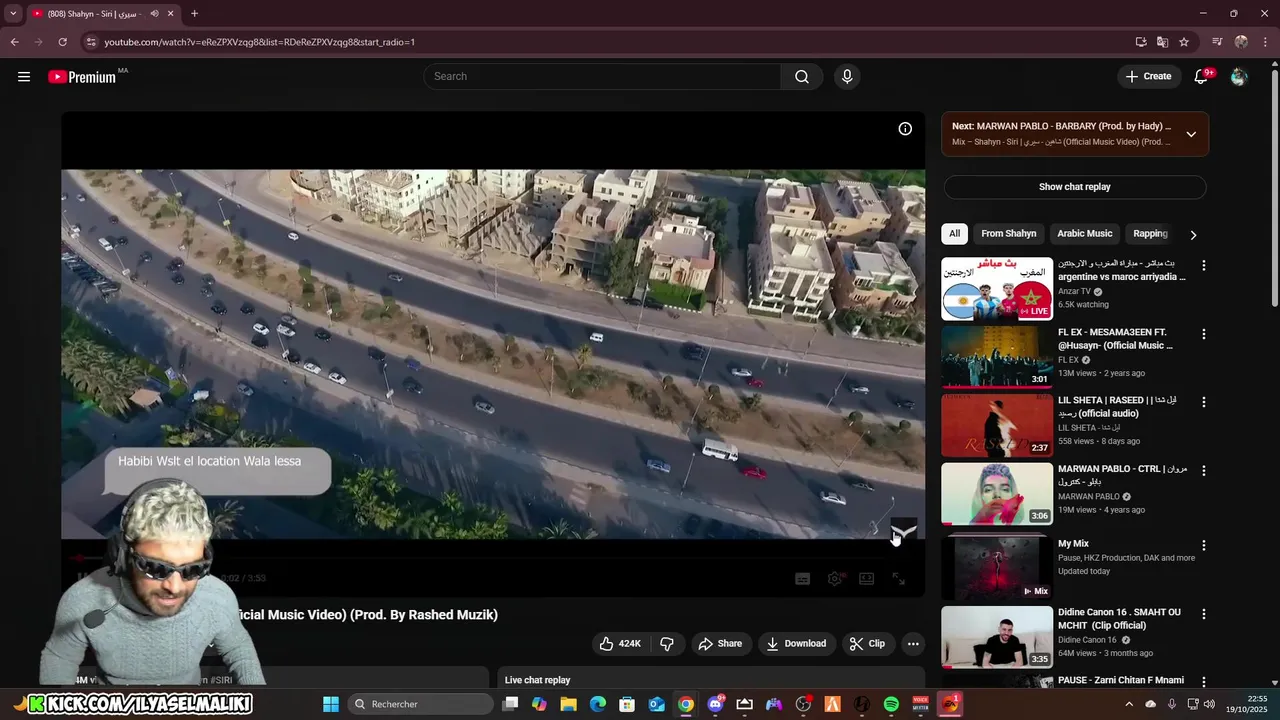Image resolution: width=1280 pixels, height=720 pixels.
Task: Toggle subtitles in the video player
Action: click(x=802, y=579)
